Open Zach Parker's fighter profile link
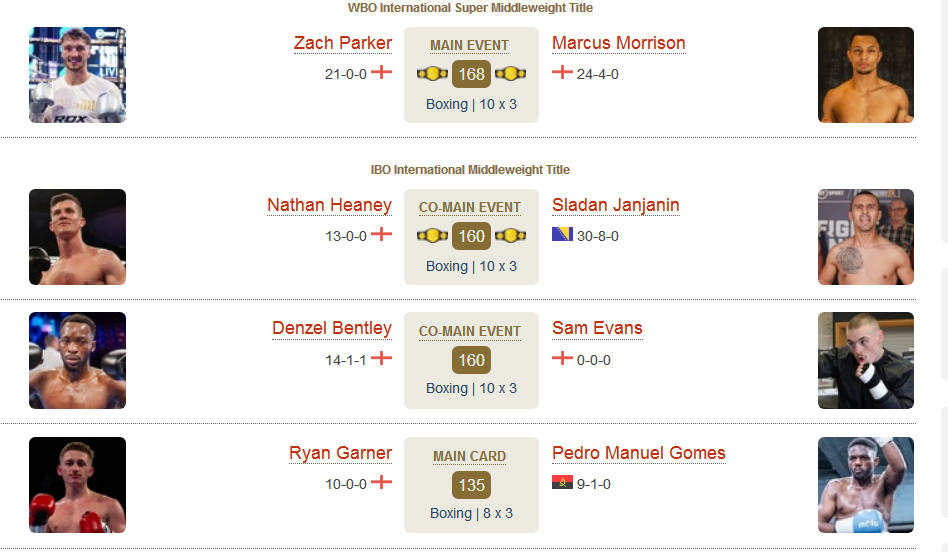 343,44
